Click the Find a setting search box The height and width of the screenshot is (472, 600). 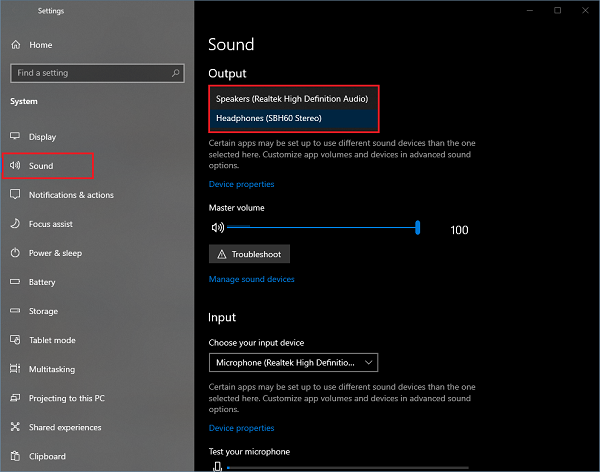[90, 73]
